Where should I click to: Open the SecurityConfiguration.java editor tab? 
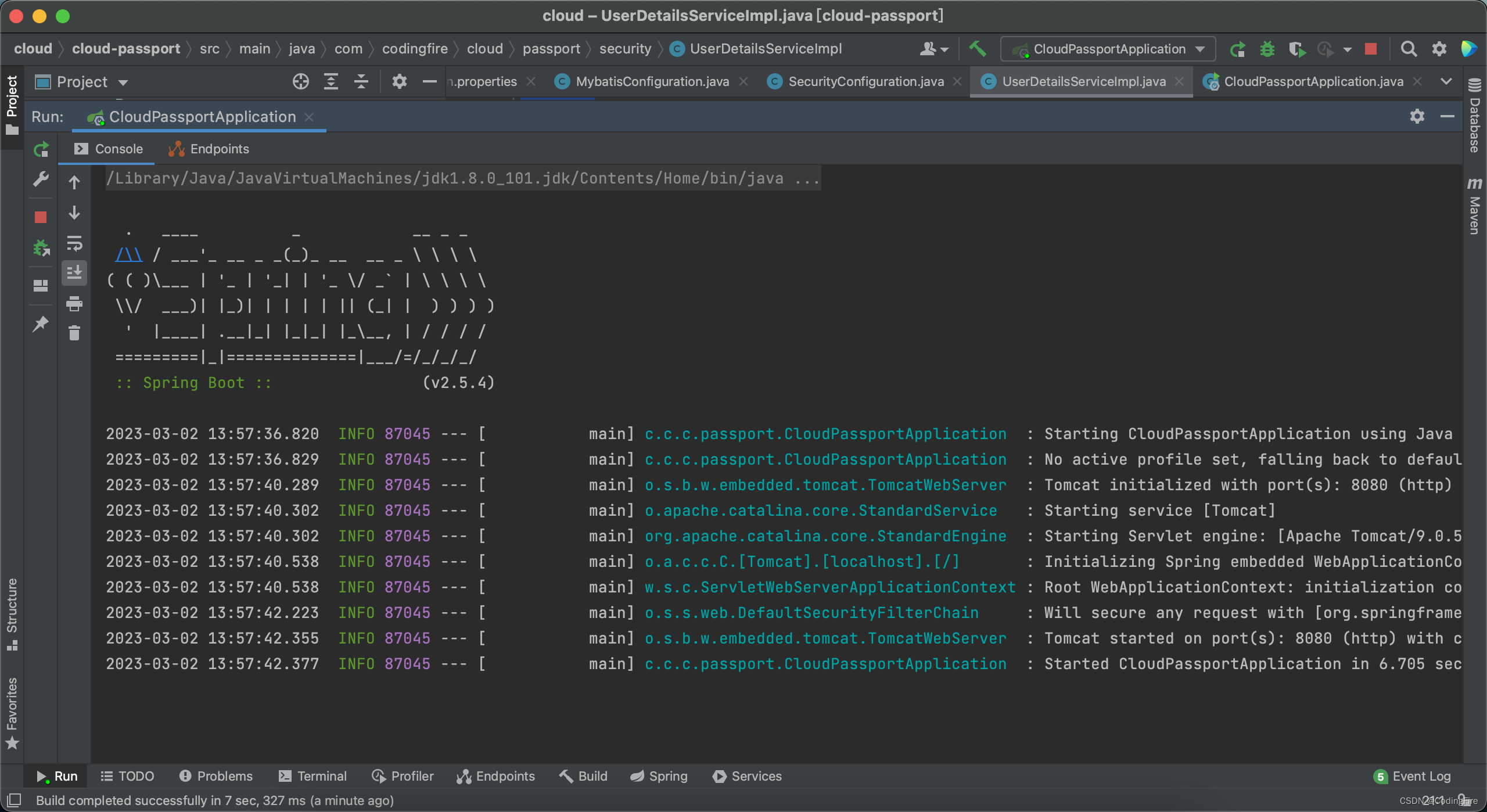[865, 82]
